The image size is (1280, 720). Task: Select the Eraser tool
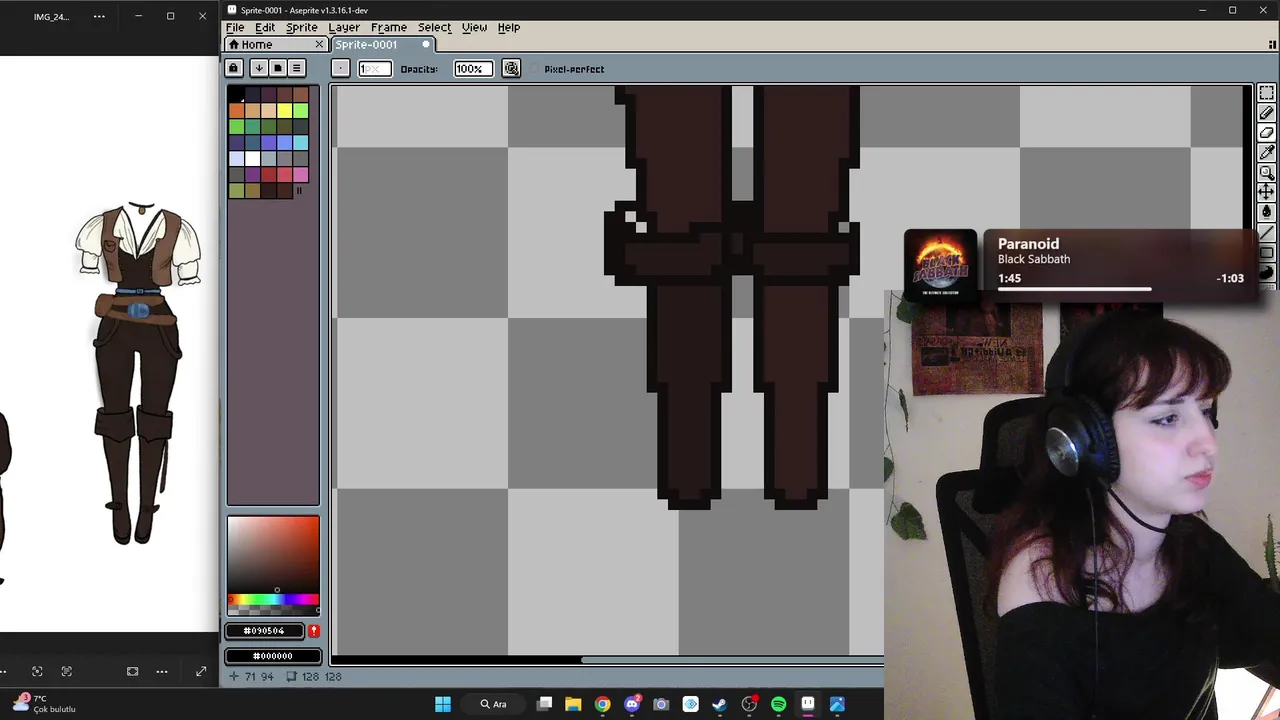click(x=1266, y=133)
